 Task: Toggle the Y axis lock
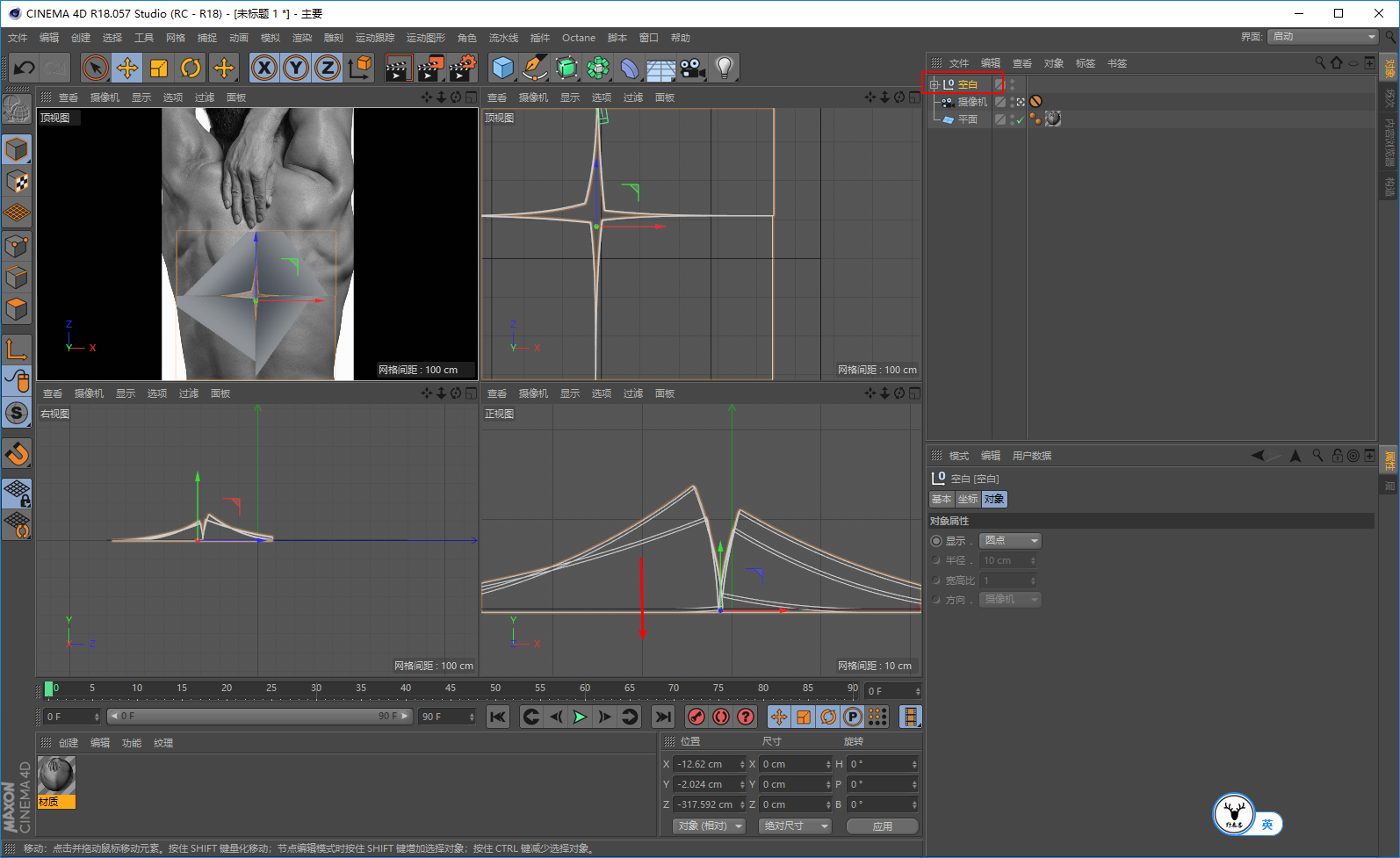(x=296, y=68)
